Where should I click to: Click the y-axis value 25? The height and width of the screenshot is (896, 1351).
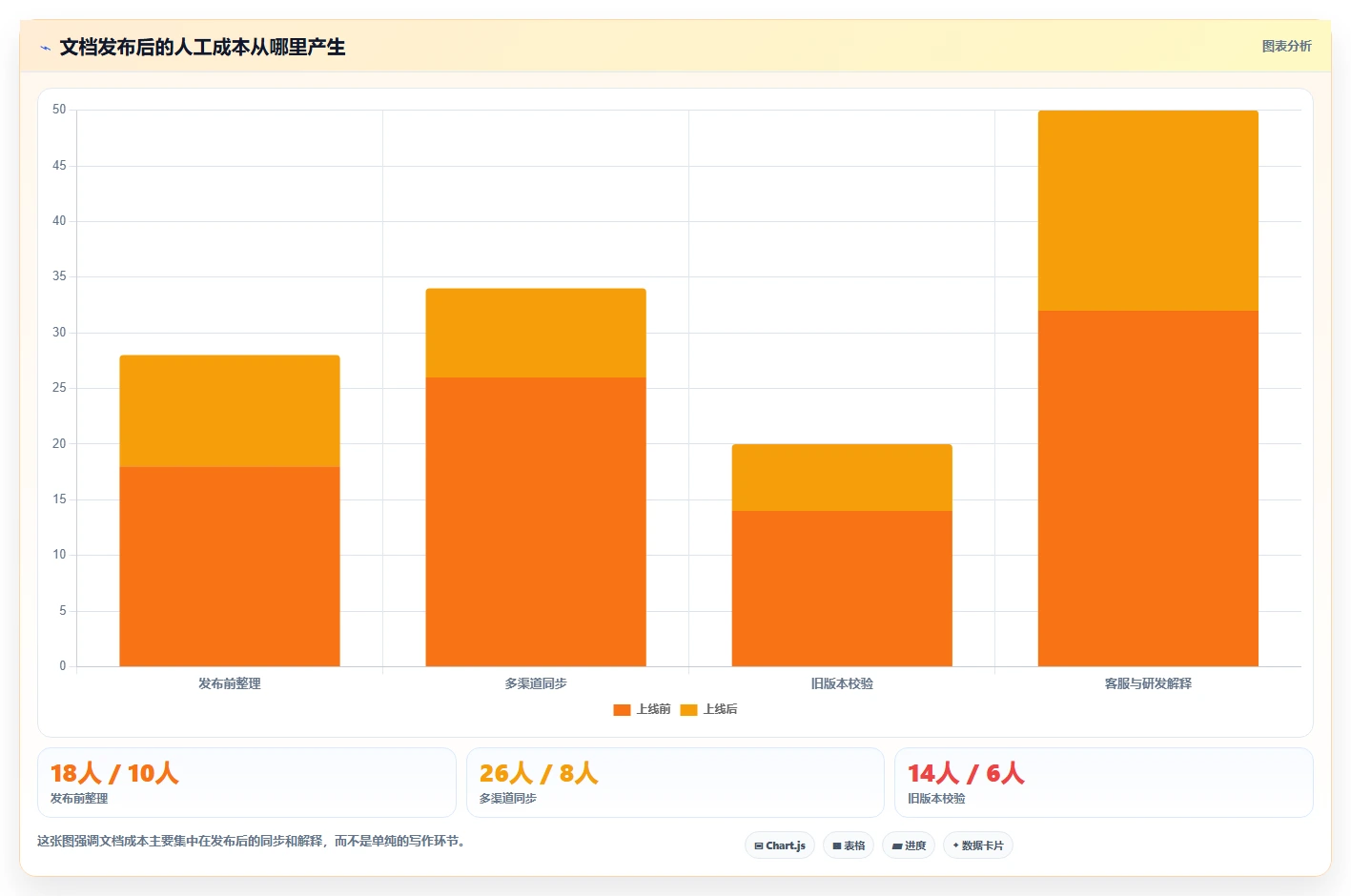(x=59, y=388)
